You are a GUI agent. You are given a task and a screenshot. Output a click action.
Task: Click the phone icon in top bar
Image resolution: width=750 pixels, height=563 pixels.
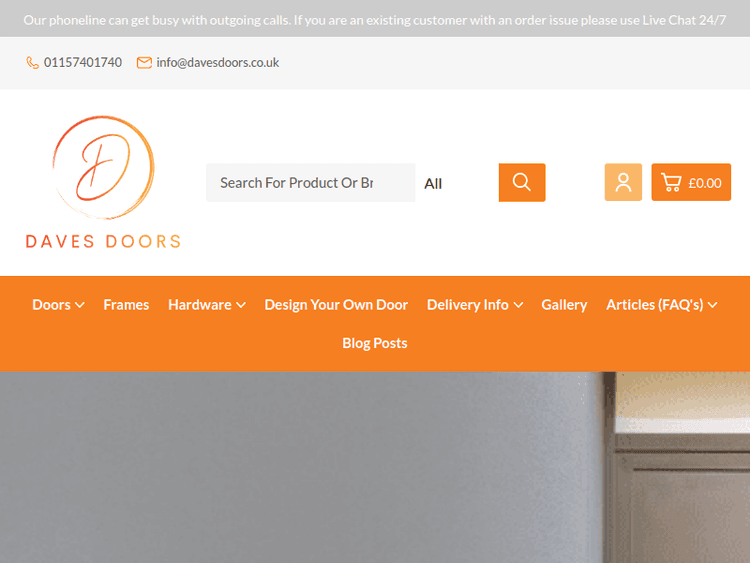pyautogui.click(x=33, y=62)
